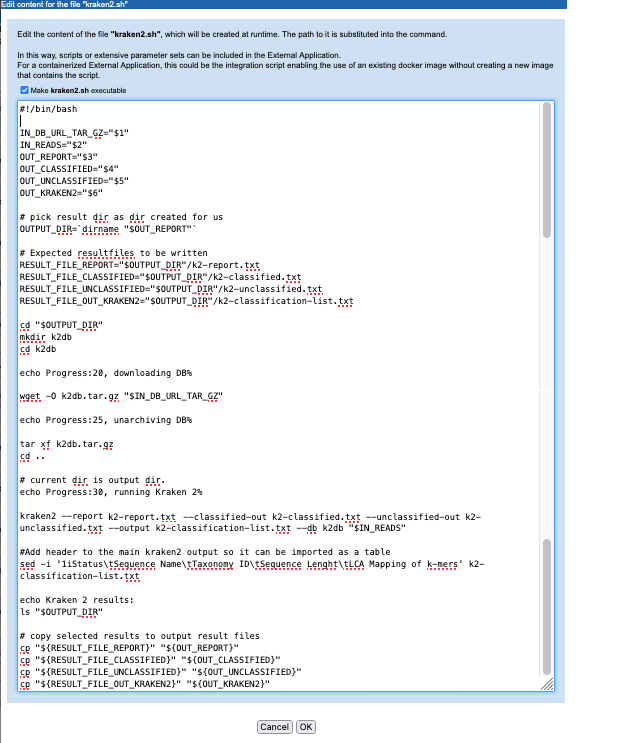Click the 'tar xf k2db.tar.gz' line
The width and height of the screenshot is (639, 743).
(x=66, y=444)
